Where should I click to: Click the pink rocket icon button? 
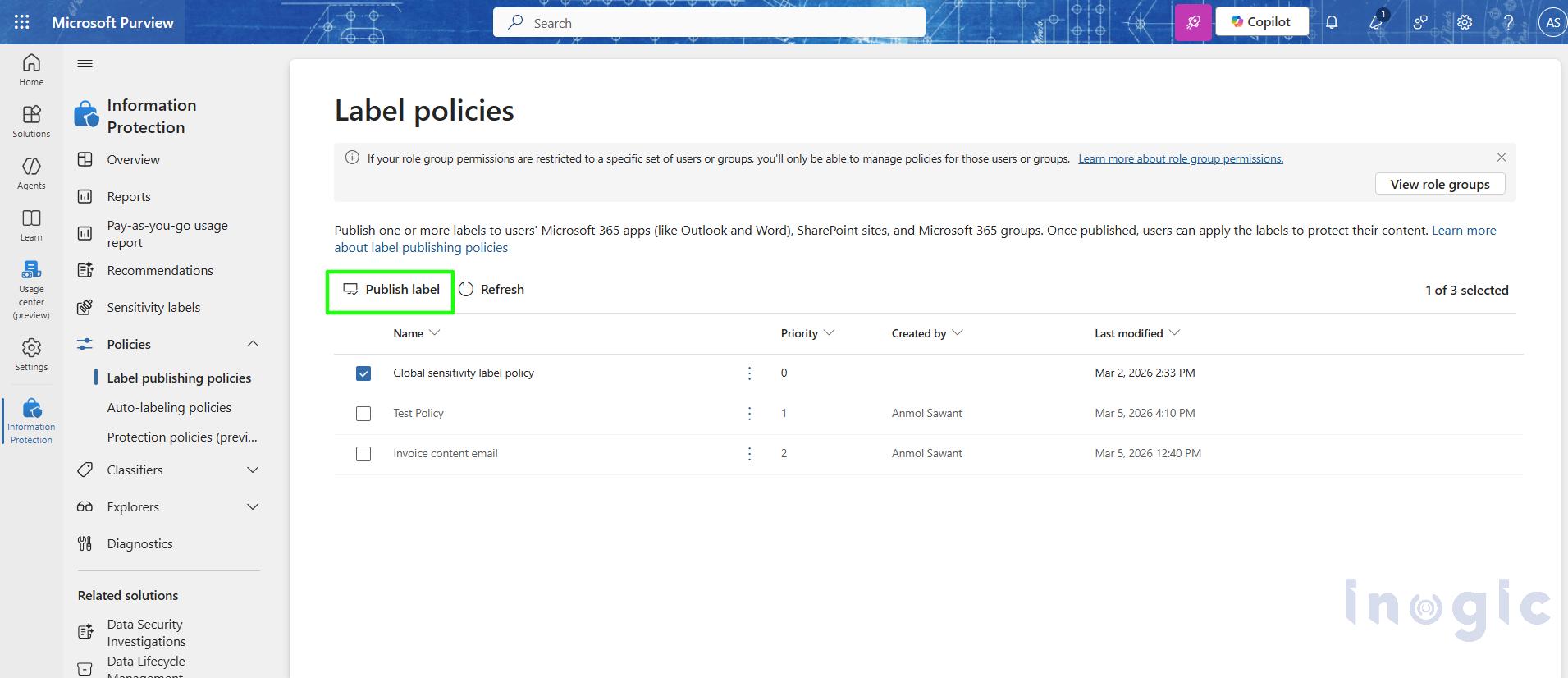[1193, 22]
